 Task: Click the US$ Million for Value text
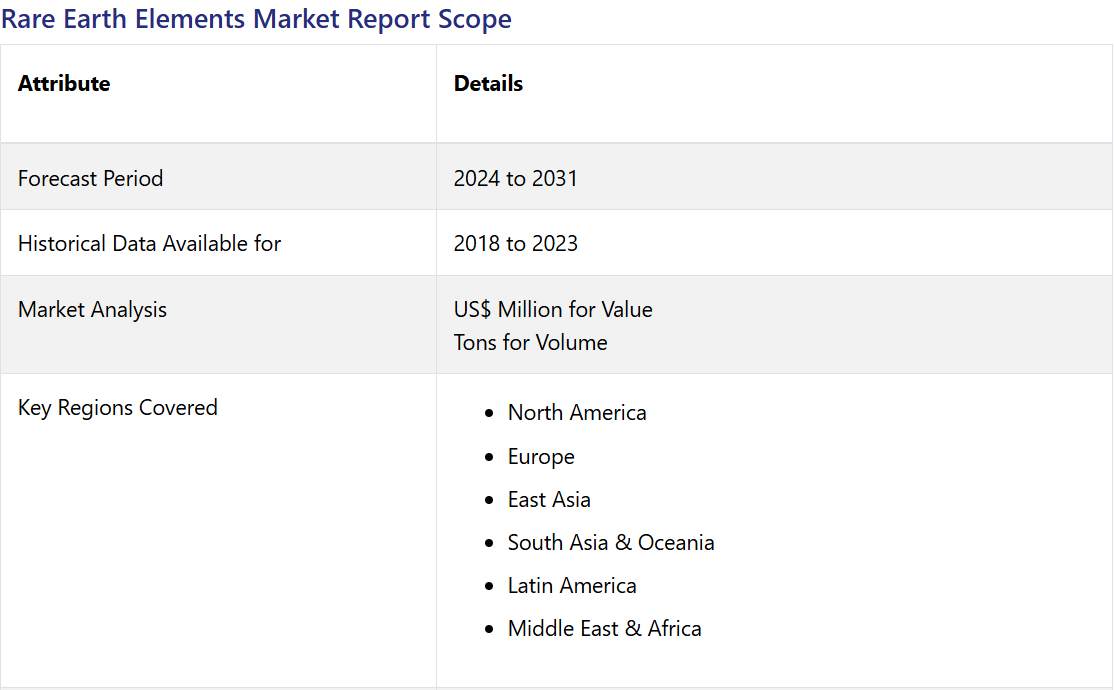(x=553, y=310)
